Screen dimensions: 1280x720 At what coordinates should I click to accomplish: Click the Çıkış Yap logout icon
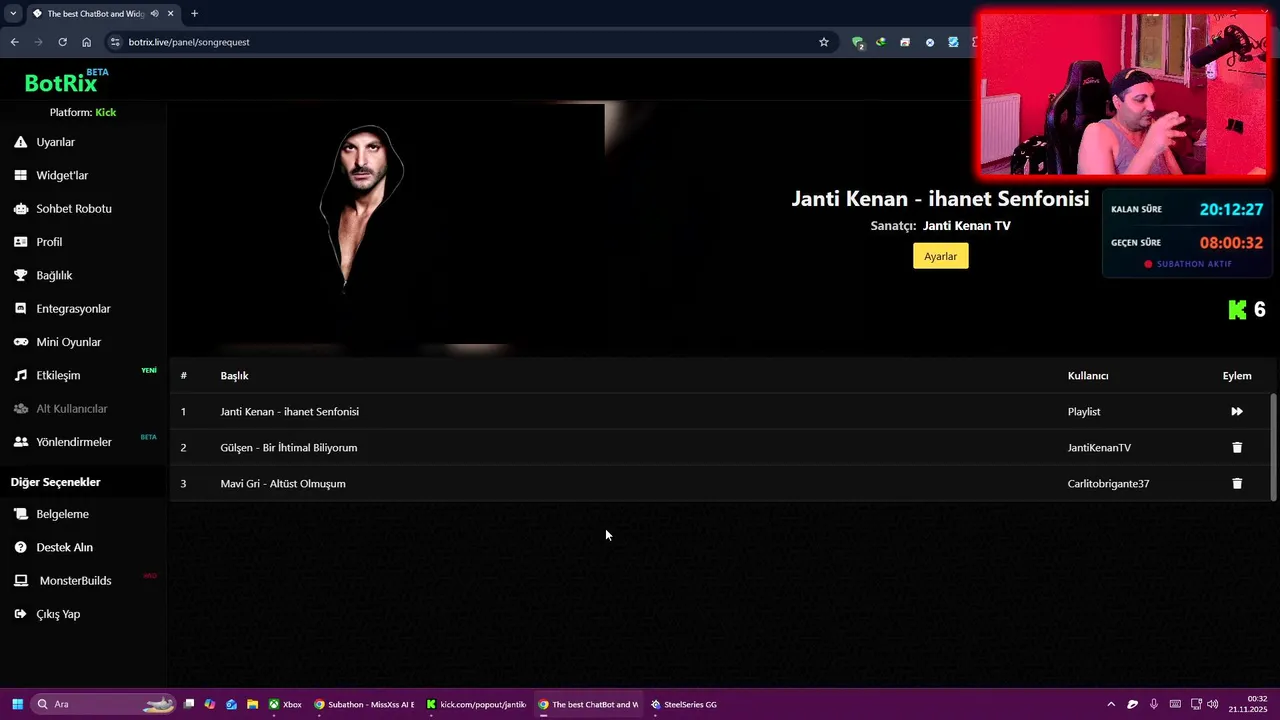(x=20, y=614)
